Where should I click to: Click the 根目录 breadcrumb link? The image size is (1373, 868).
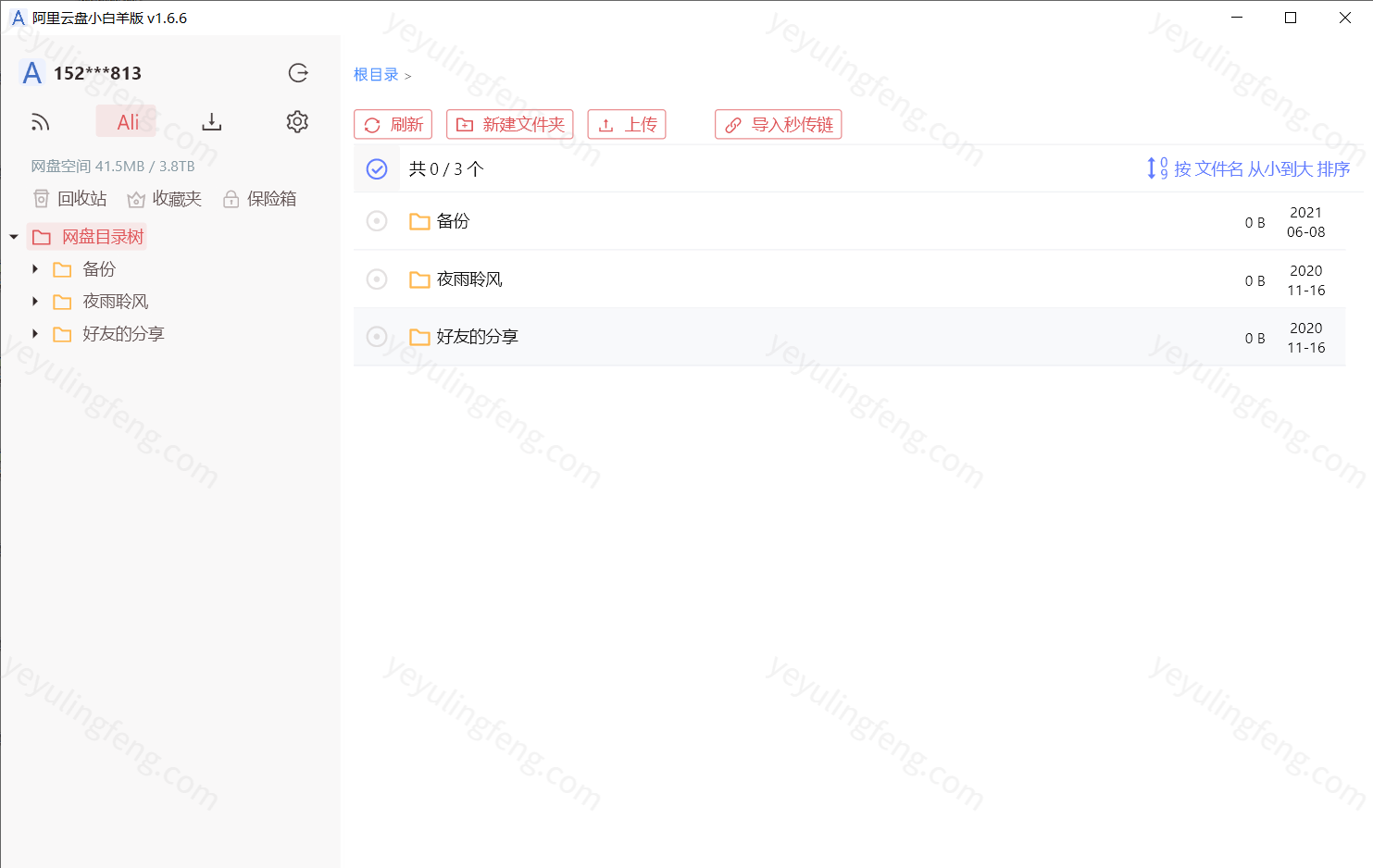click(376, 75)
